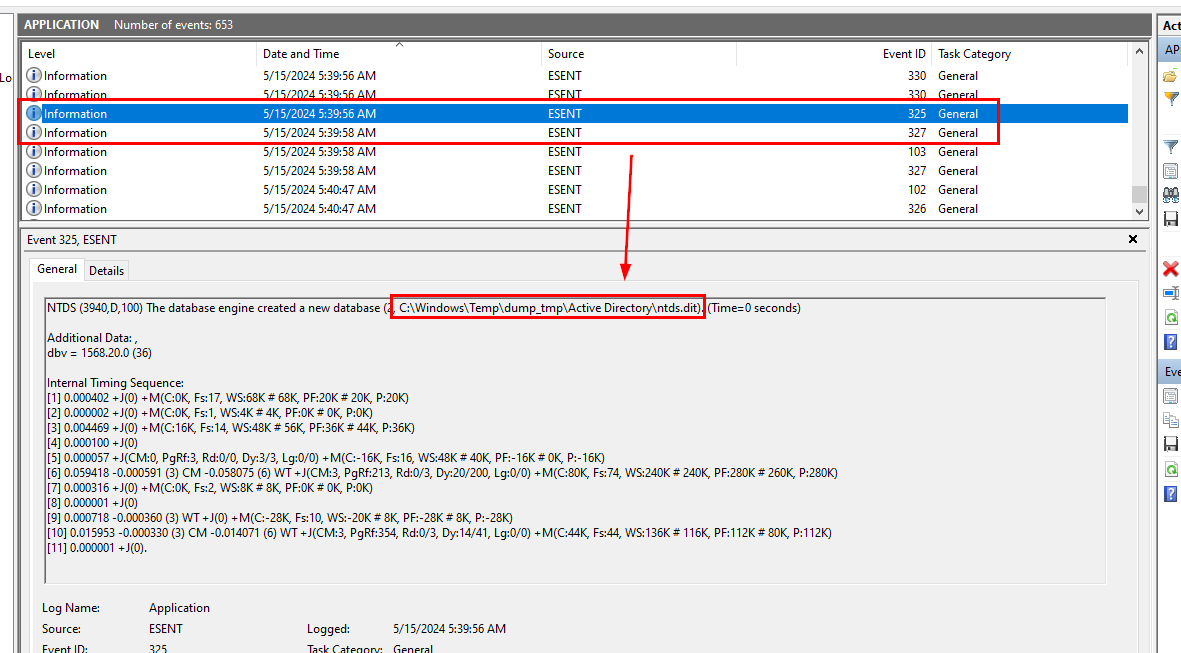Sort events by Source column header
The width and height of the screenshot is (1181, 653).
(639, 53)
